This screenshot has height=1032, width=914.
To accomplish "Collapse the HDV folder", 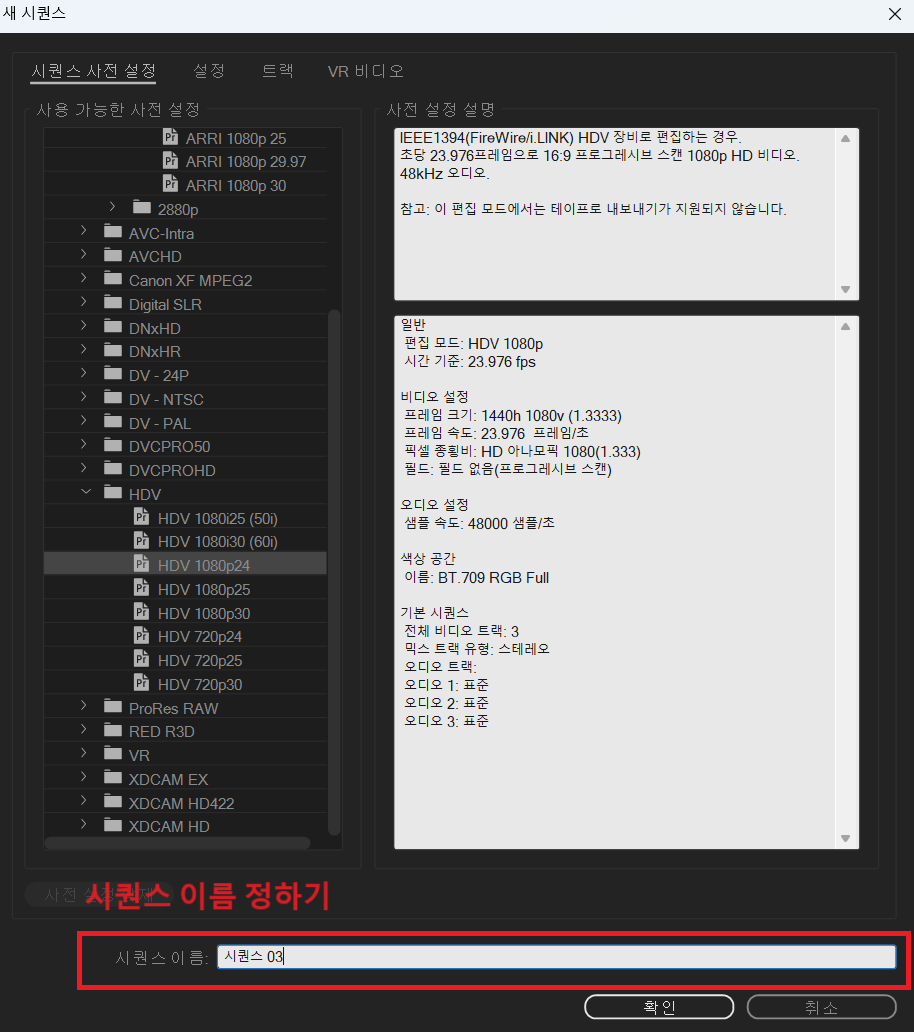I will click(x=84, y=491).
